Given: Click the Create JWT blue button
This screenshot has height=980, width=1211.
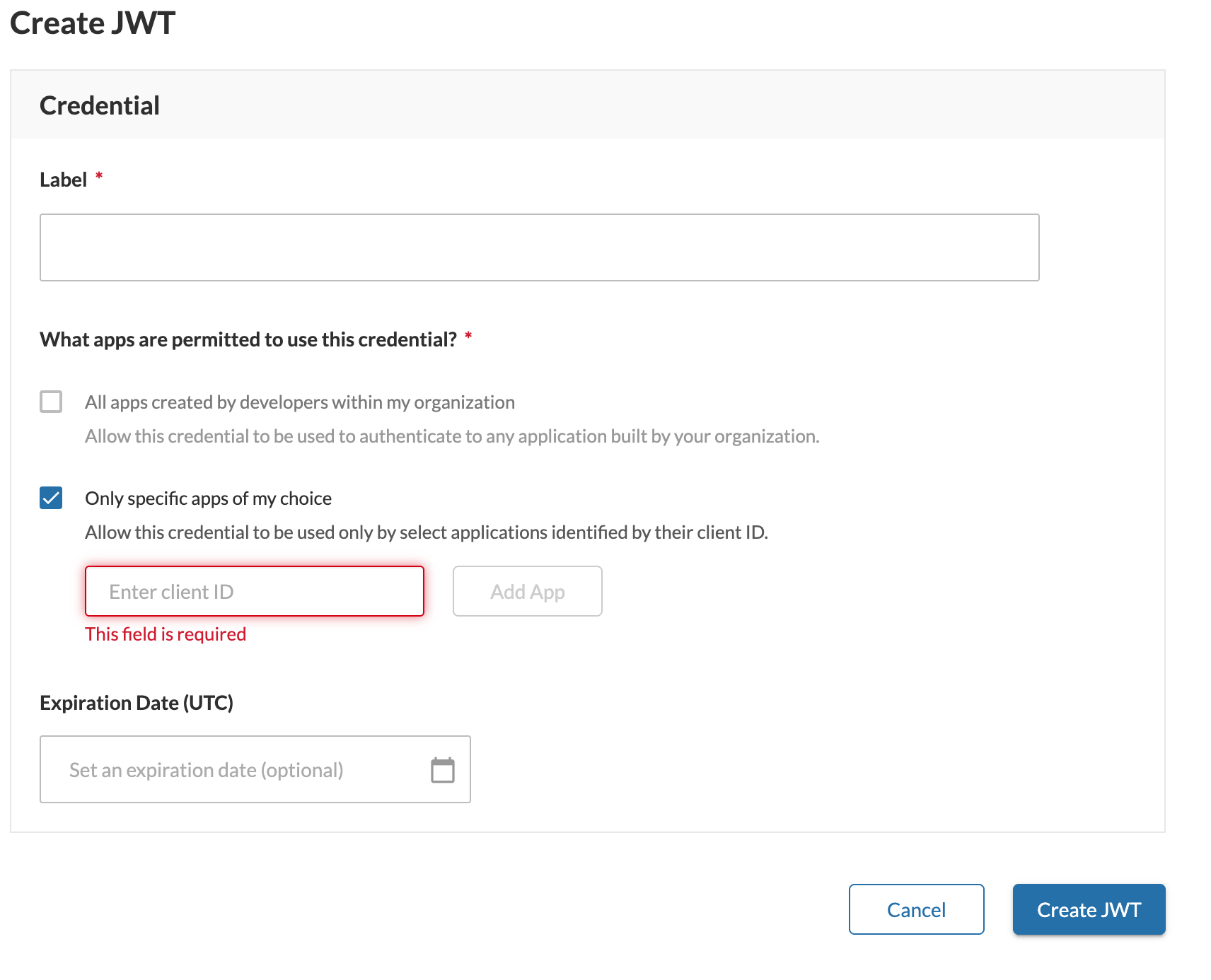Looking at the screenshot, I should (x=1088, y=909).
